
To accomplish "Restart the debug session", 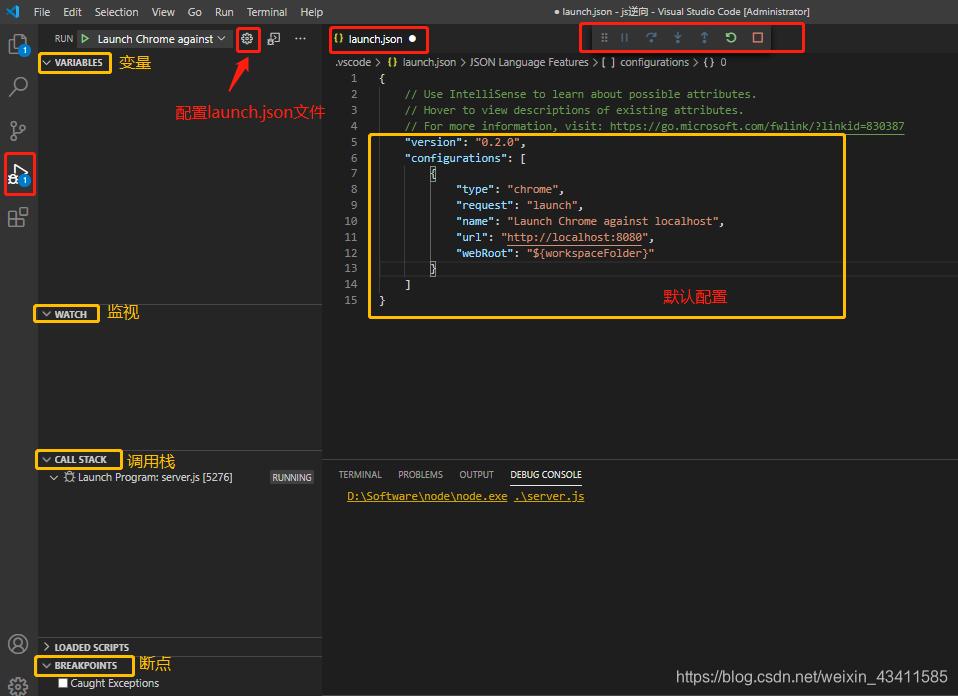I will coord(731,38).
